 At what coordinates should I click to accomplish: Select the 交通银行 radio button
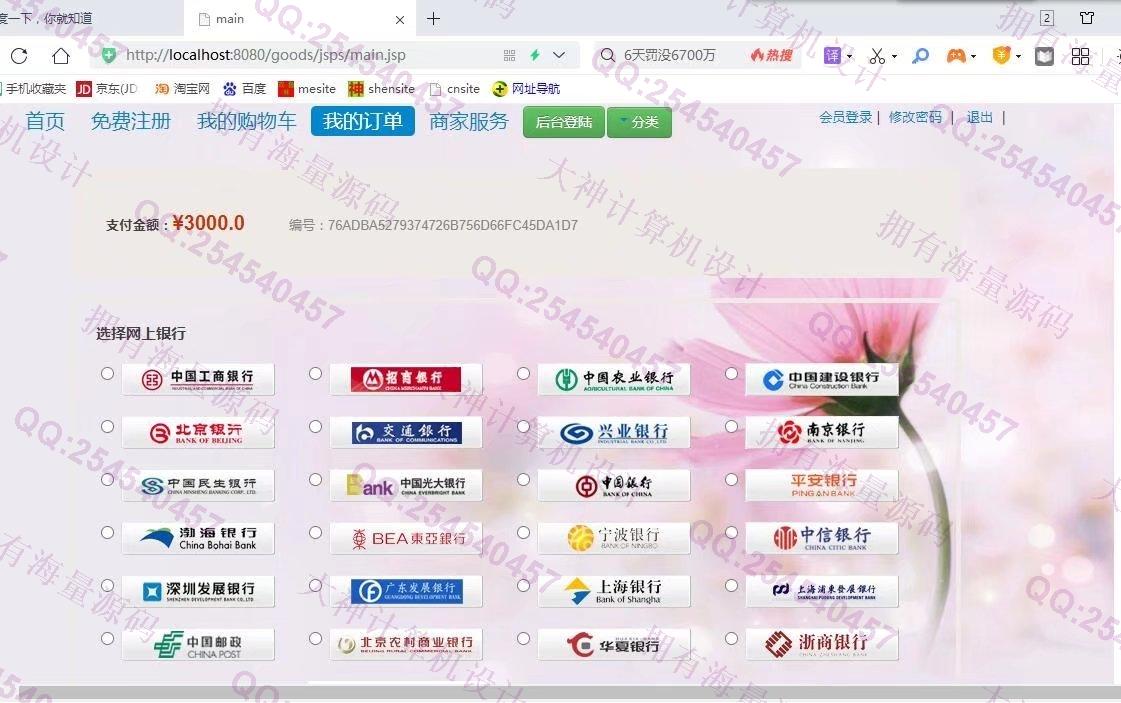315,426
